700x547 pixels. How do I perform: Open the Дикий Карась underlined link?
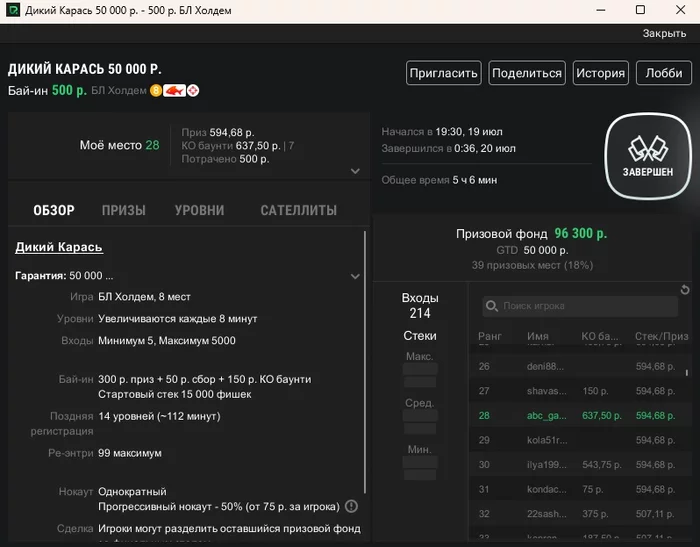[59, 247]
